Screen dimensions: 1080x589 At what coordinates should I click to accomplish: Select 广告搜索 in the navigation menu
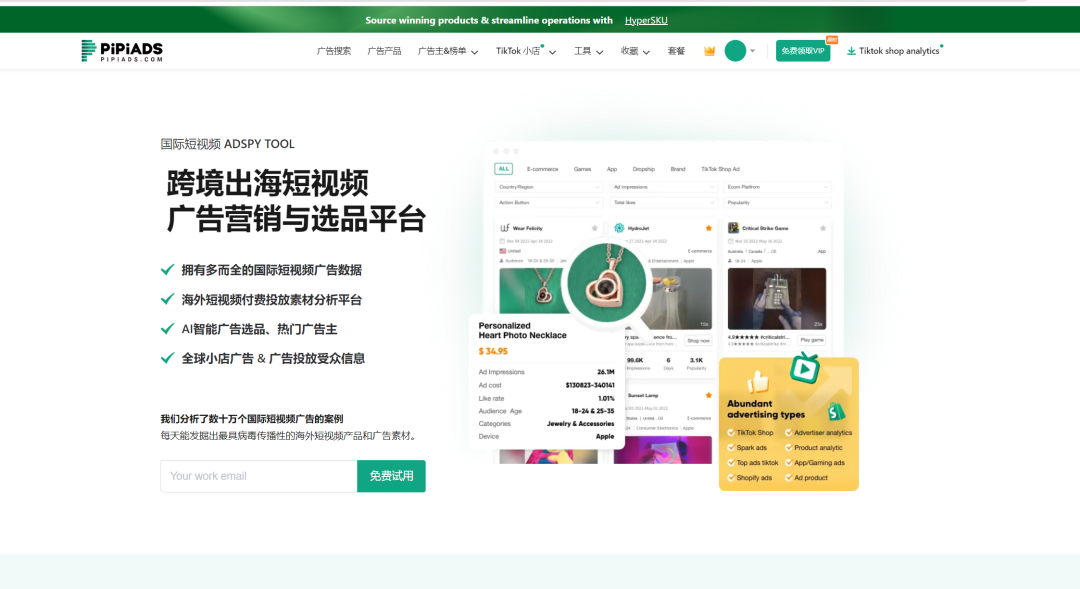point(333,50)
